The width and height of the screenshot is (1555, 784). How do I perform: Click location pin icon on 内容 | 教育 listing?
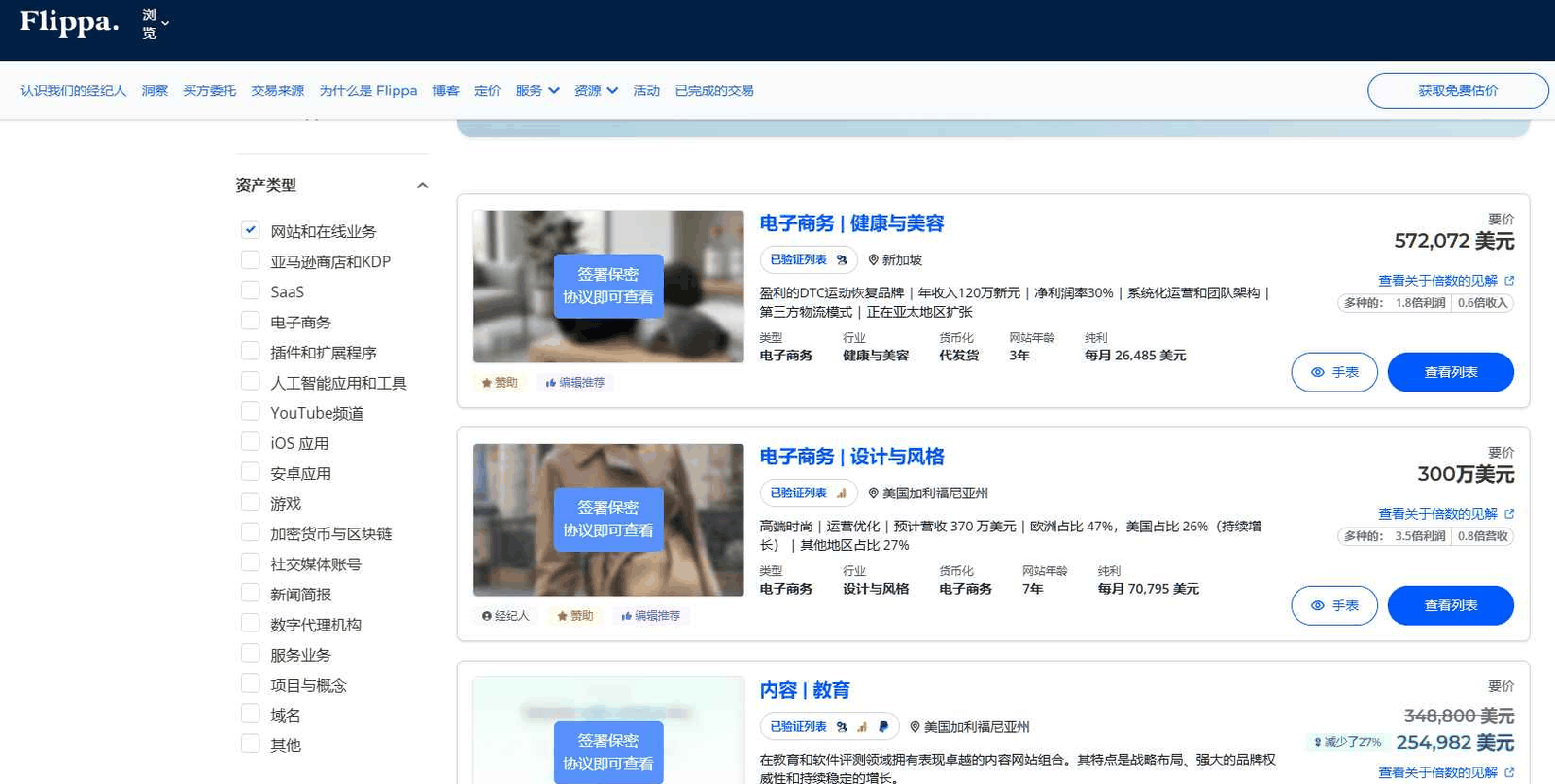pos(915,727)
